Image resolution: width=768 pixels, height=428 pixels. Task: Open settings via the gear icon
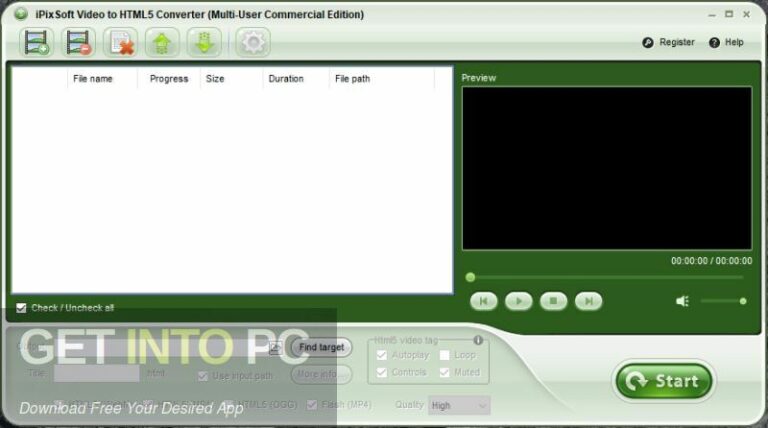[253, 43]
